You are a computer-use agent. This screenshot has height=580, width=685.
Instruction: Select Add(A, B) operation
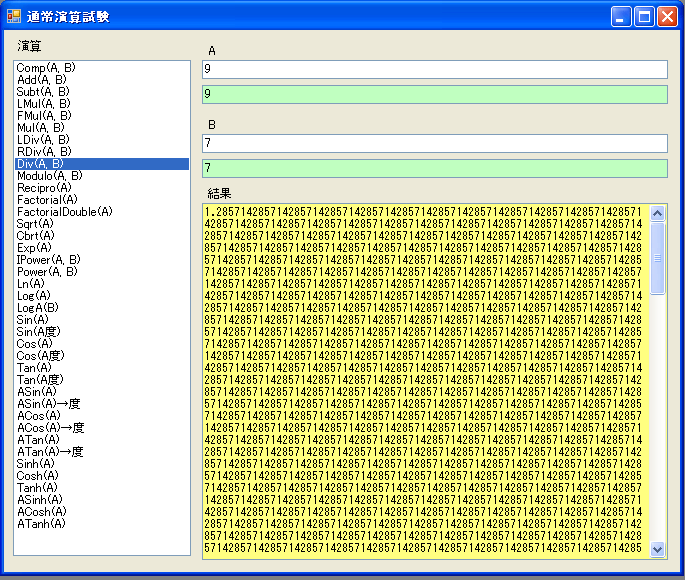pos(102,80)
